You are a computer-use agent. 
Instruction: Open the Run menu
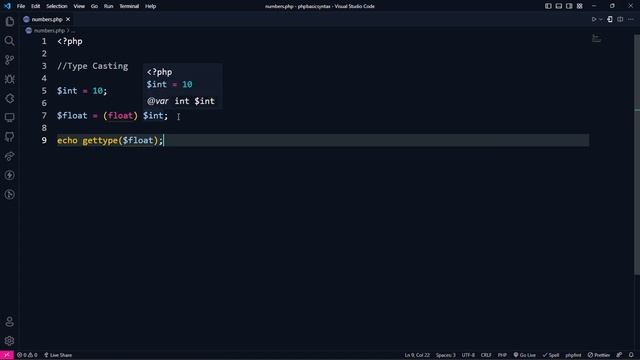point(108,6)
